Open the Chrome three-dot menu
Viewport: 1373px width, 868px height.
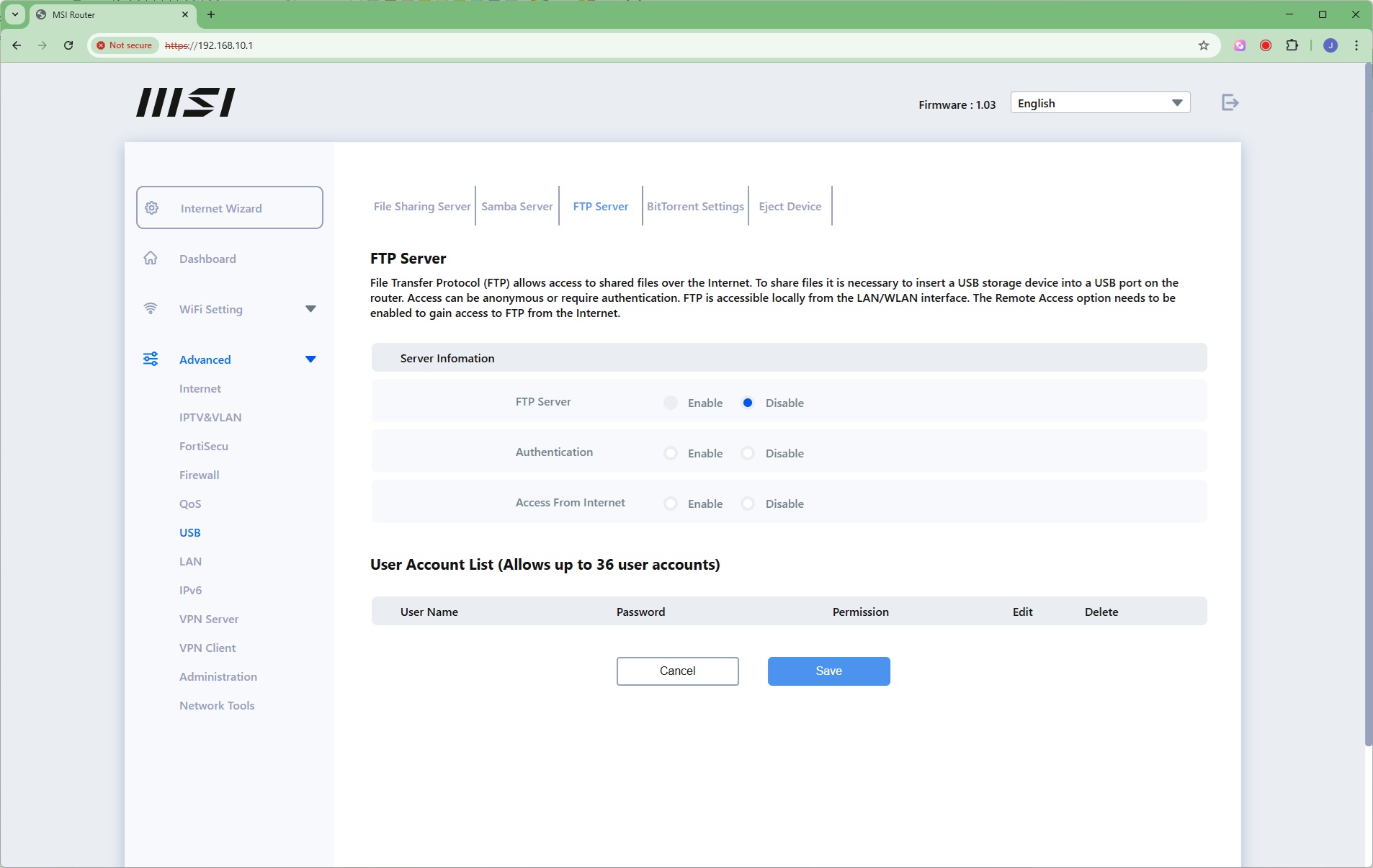[1356, 45]
